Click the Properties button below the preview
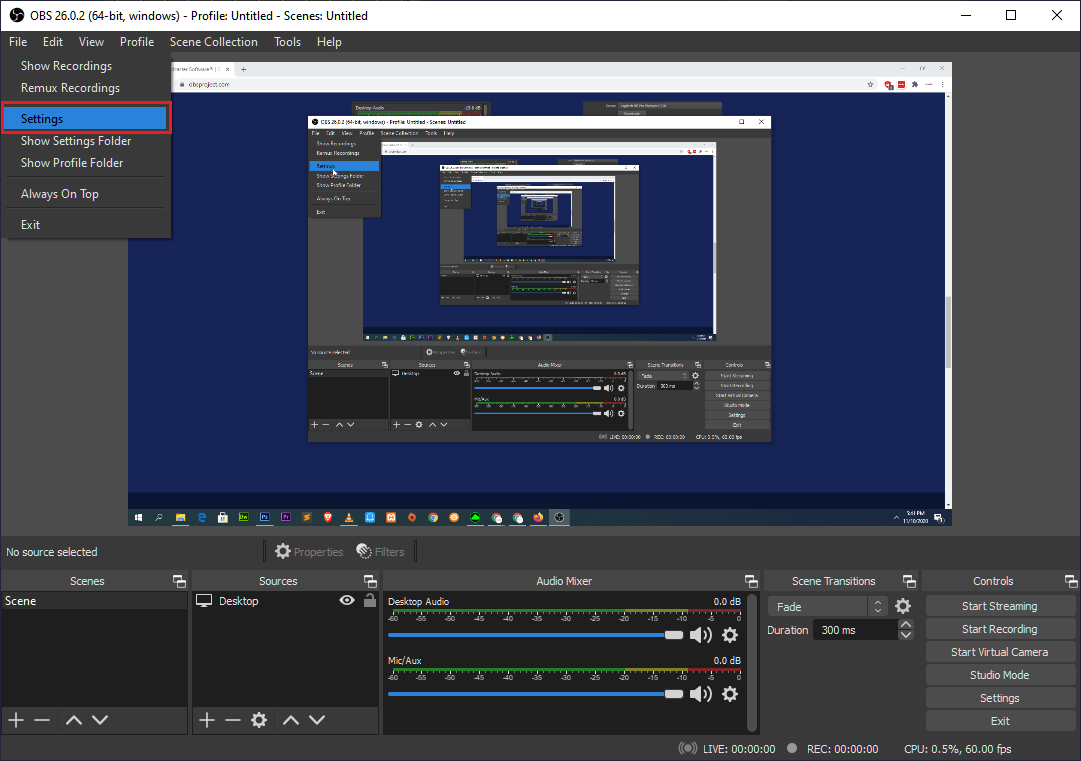 click(x=309, y=551)
